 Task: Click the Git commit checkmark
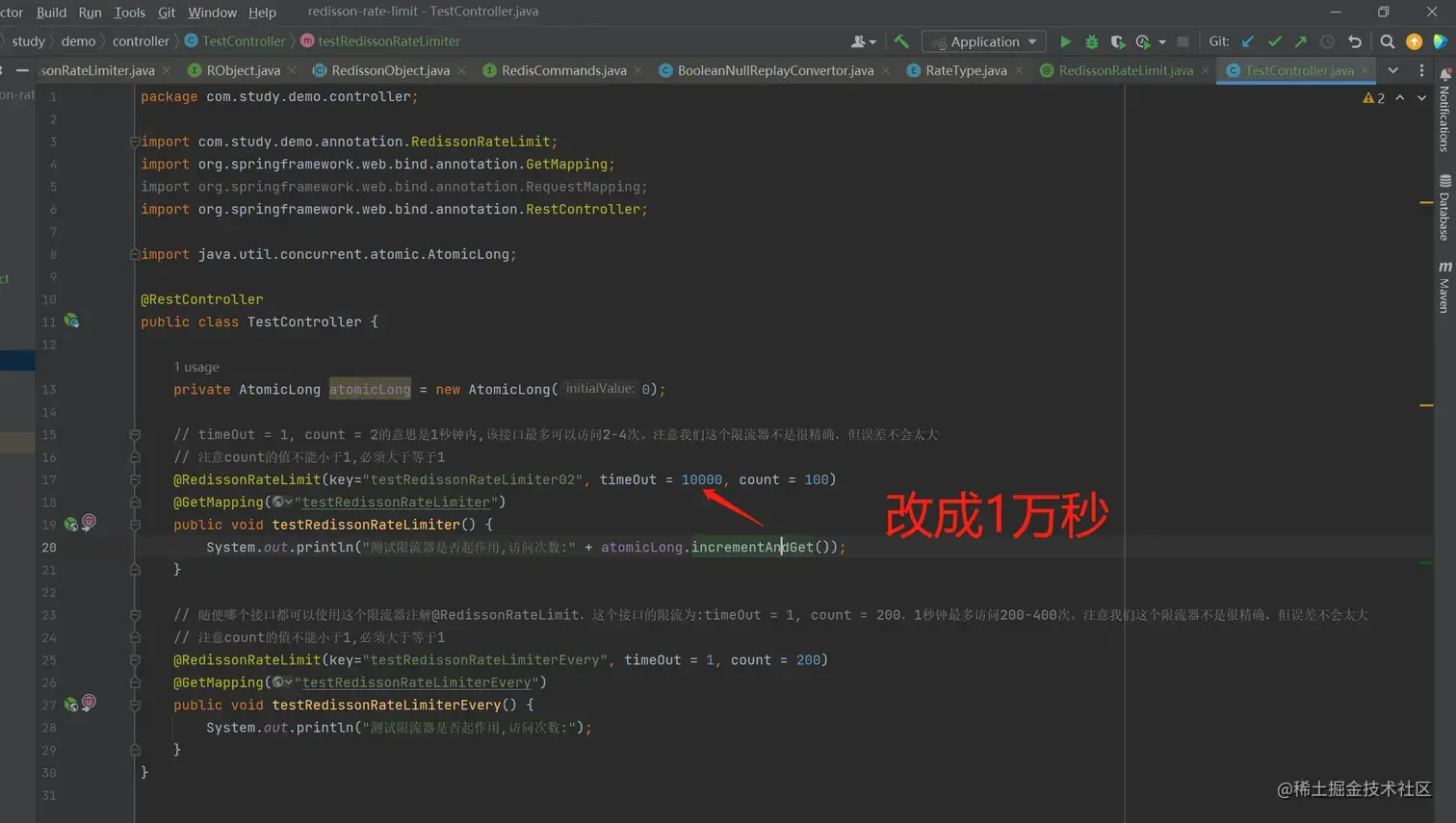click(1275, 41)
